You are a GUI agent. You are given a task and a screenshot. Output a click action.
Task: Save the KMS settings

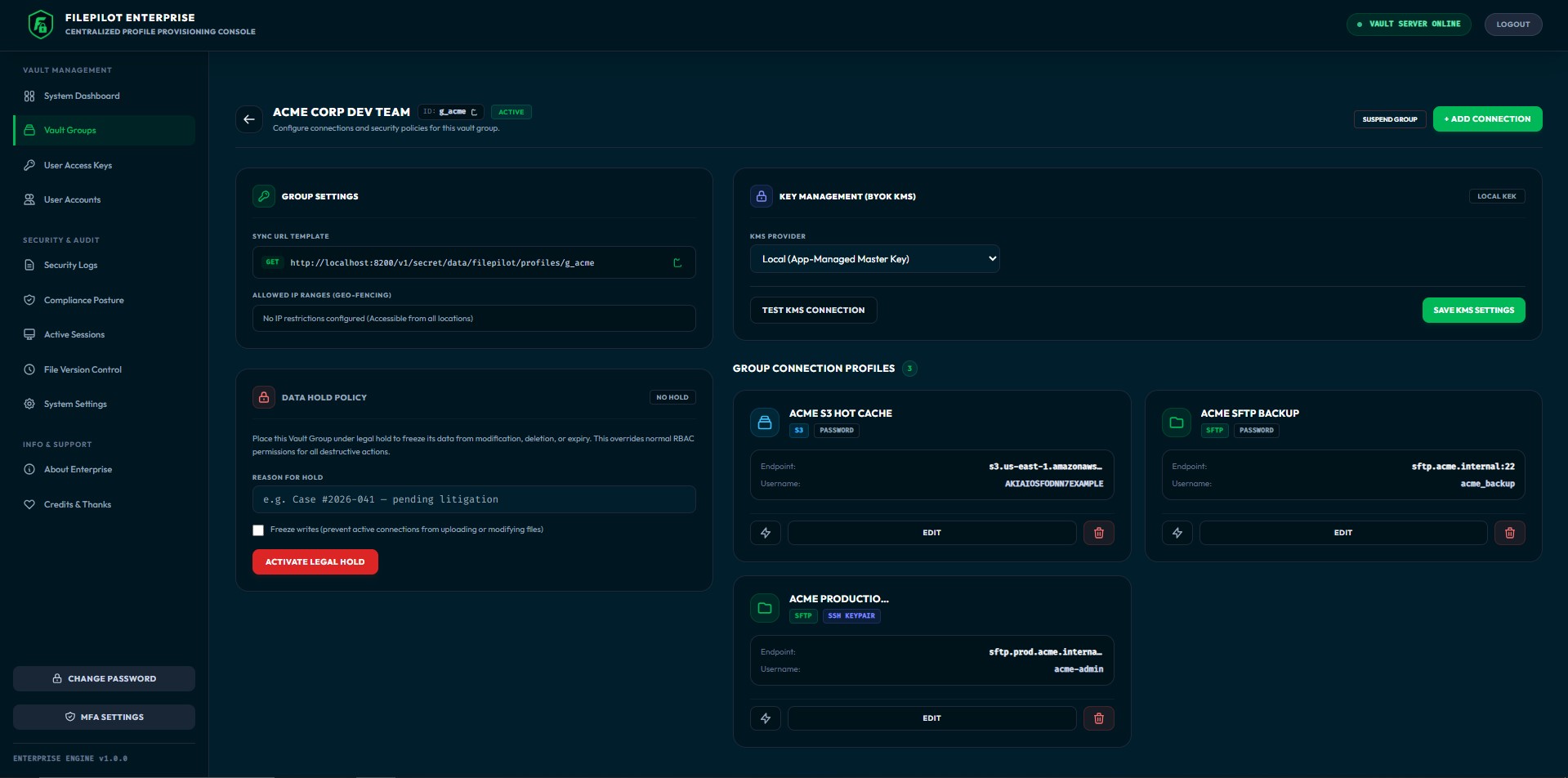[x=1473, y=311]
